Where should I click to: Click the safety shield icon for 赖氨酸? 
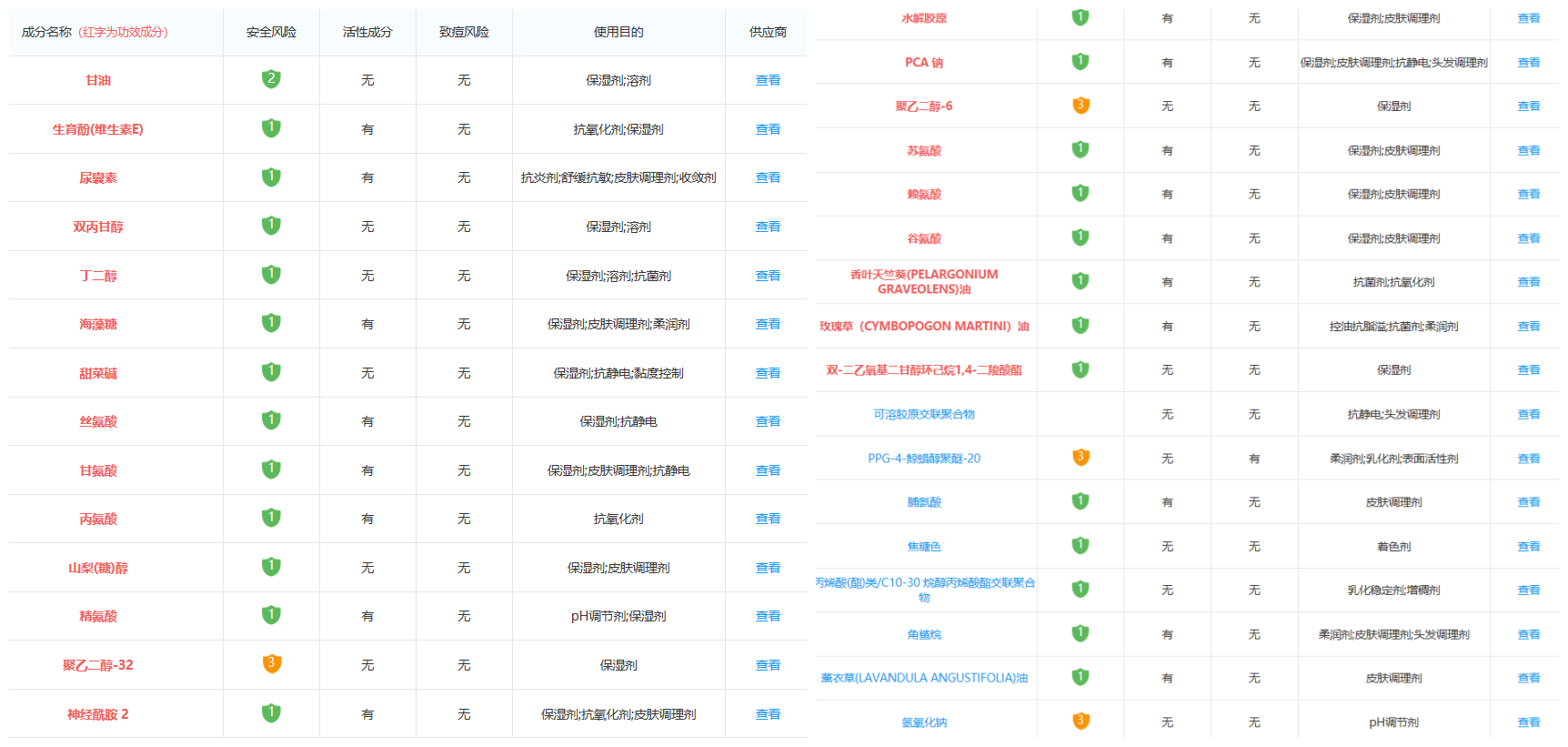[1081, 193]
